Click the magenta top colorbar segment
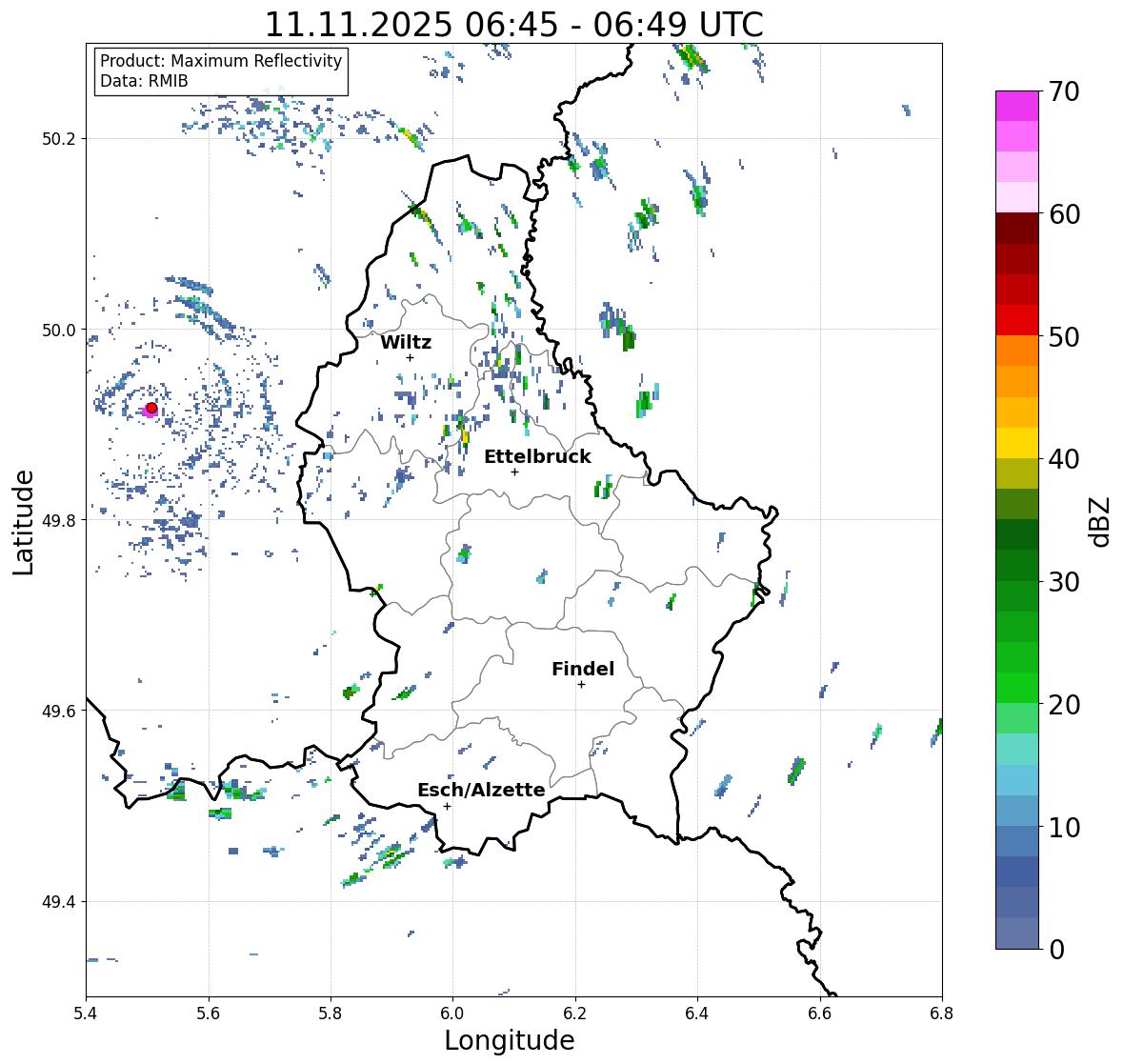 (x=1017, y=106)
